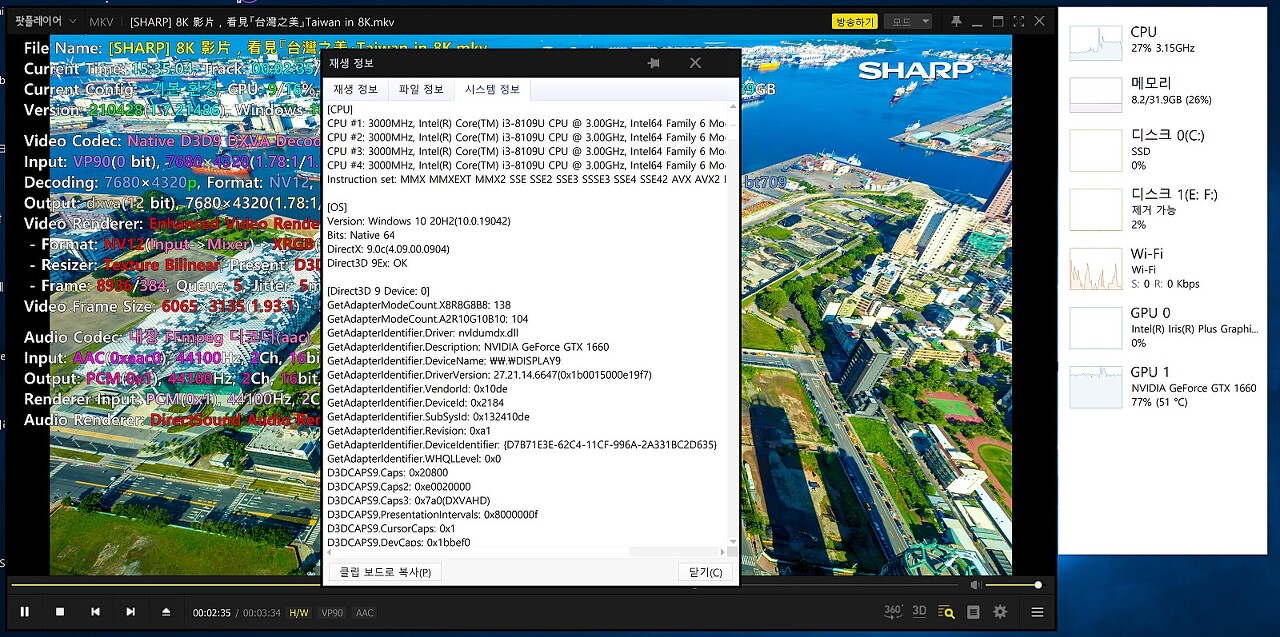Viewport: 1280px width, 637px height.
Task: Click the info list's scroll-down arrow
Action: pyautogui.click(x=732, y=541)
